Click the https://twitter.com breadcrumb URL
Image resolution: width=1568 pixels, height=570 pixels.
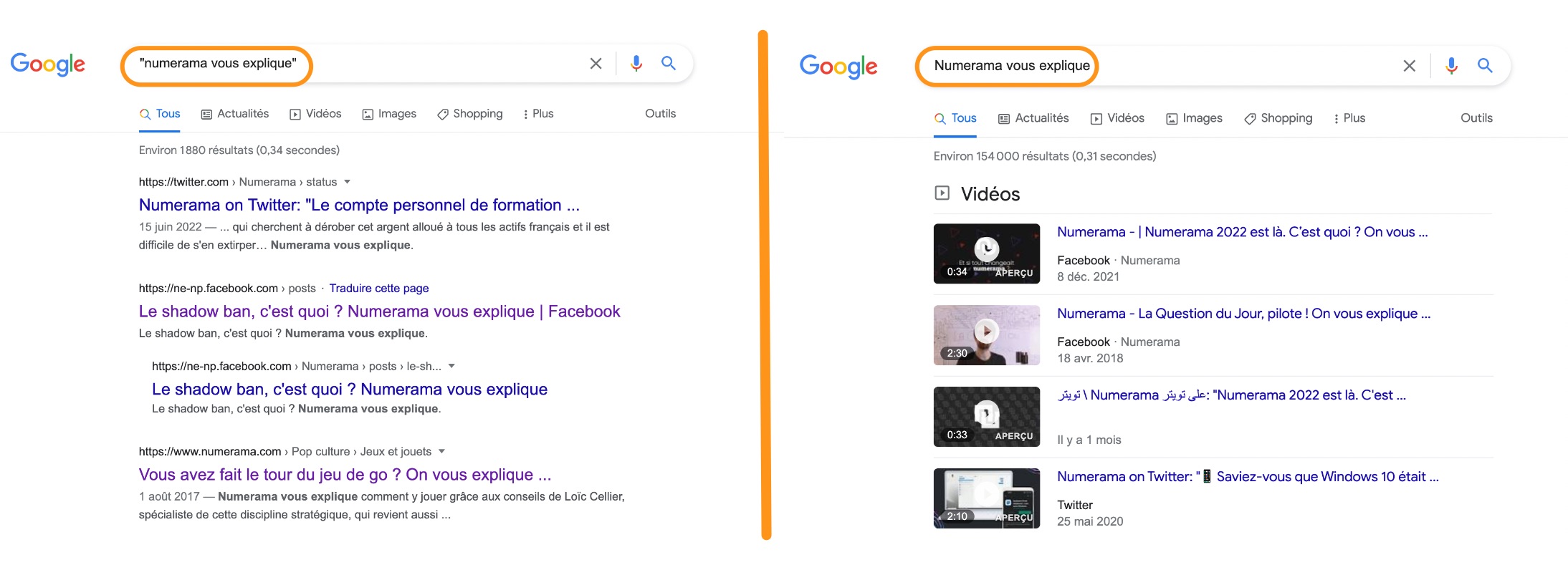(183, 182)
